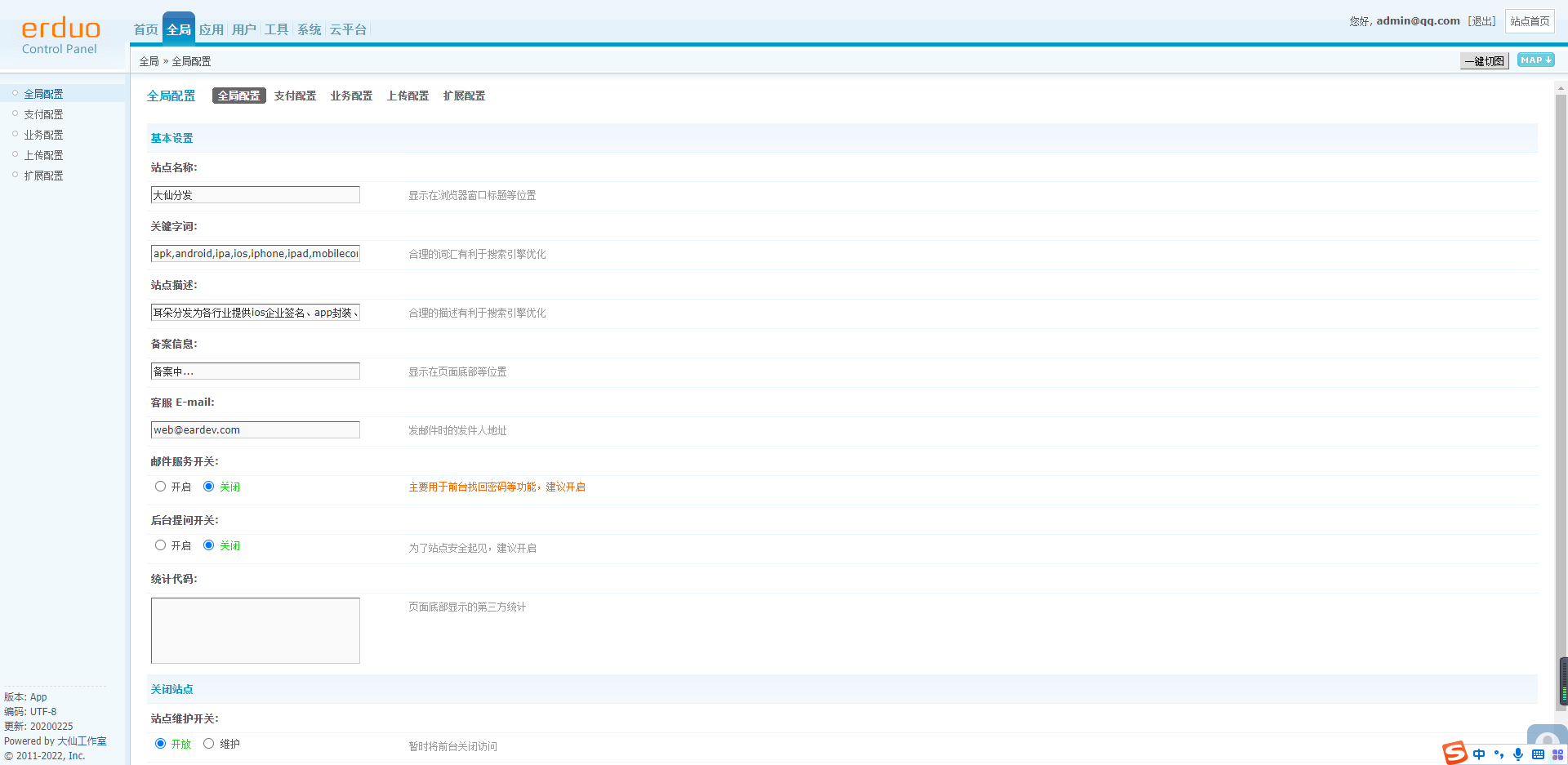Open the 用户 top navigation menu
This screenshot has height=765, width=1568.
243,29
